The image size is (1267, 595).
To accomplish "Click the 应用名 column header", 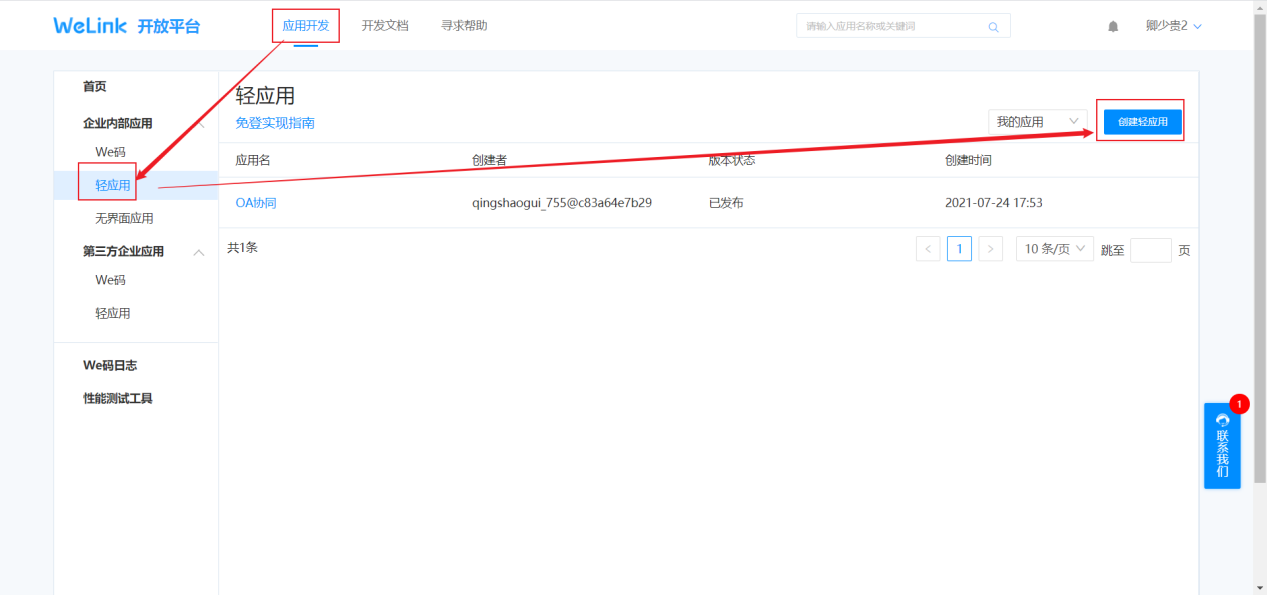I will pos(253,160).
